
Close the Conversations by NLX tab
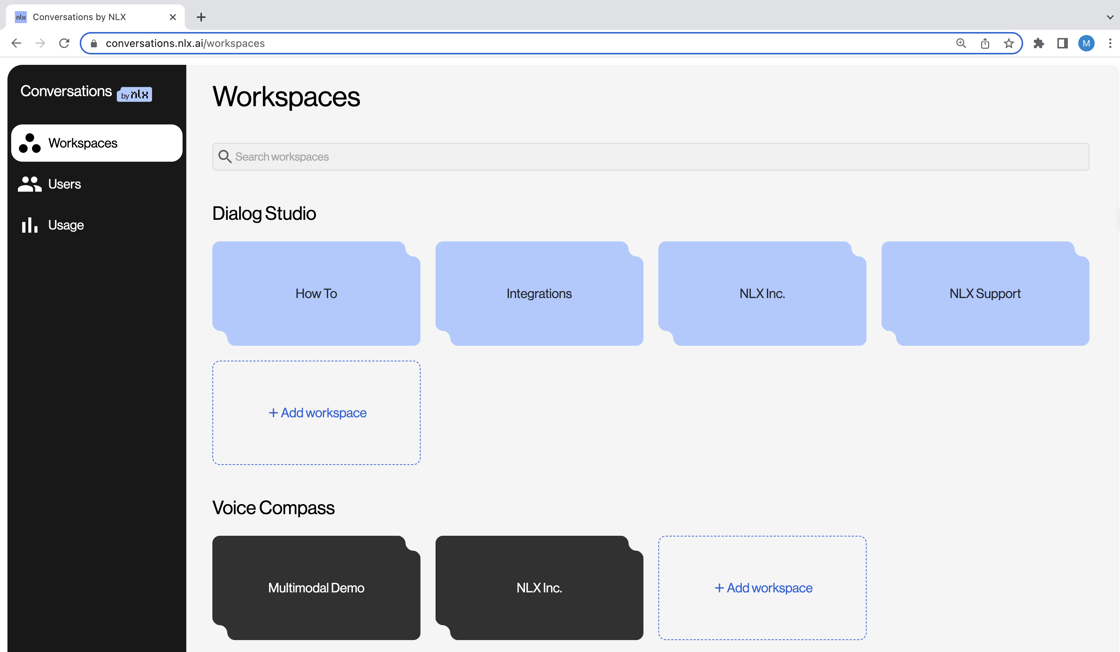click(172, 16)
